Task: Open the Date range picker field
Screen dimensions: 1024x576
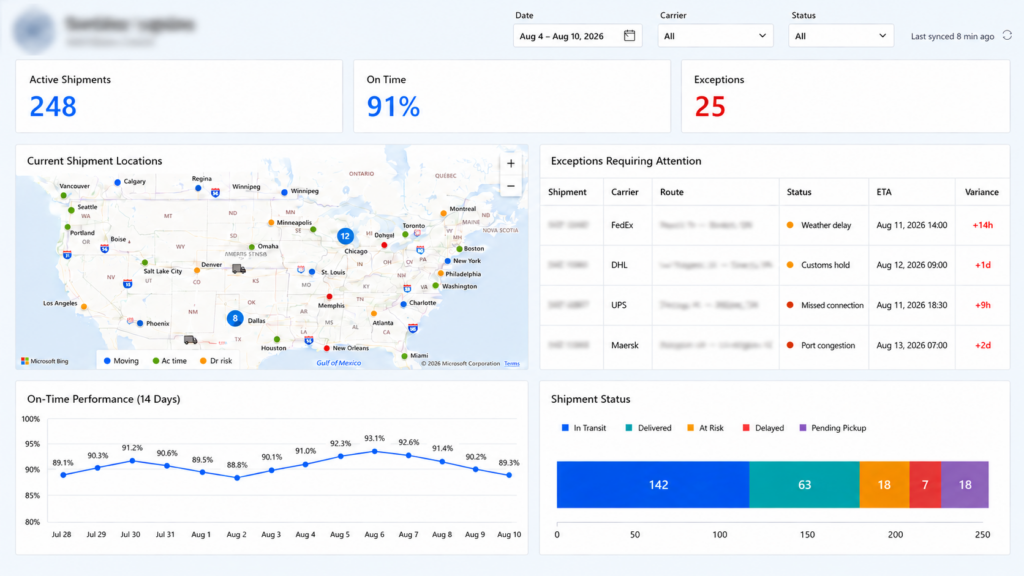Action: (577, 36)
